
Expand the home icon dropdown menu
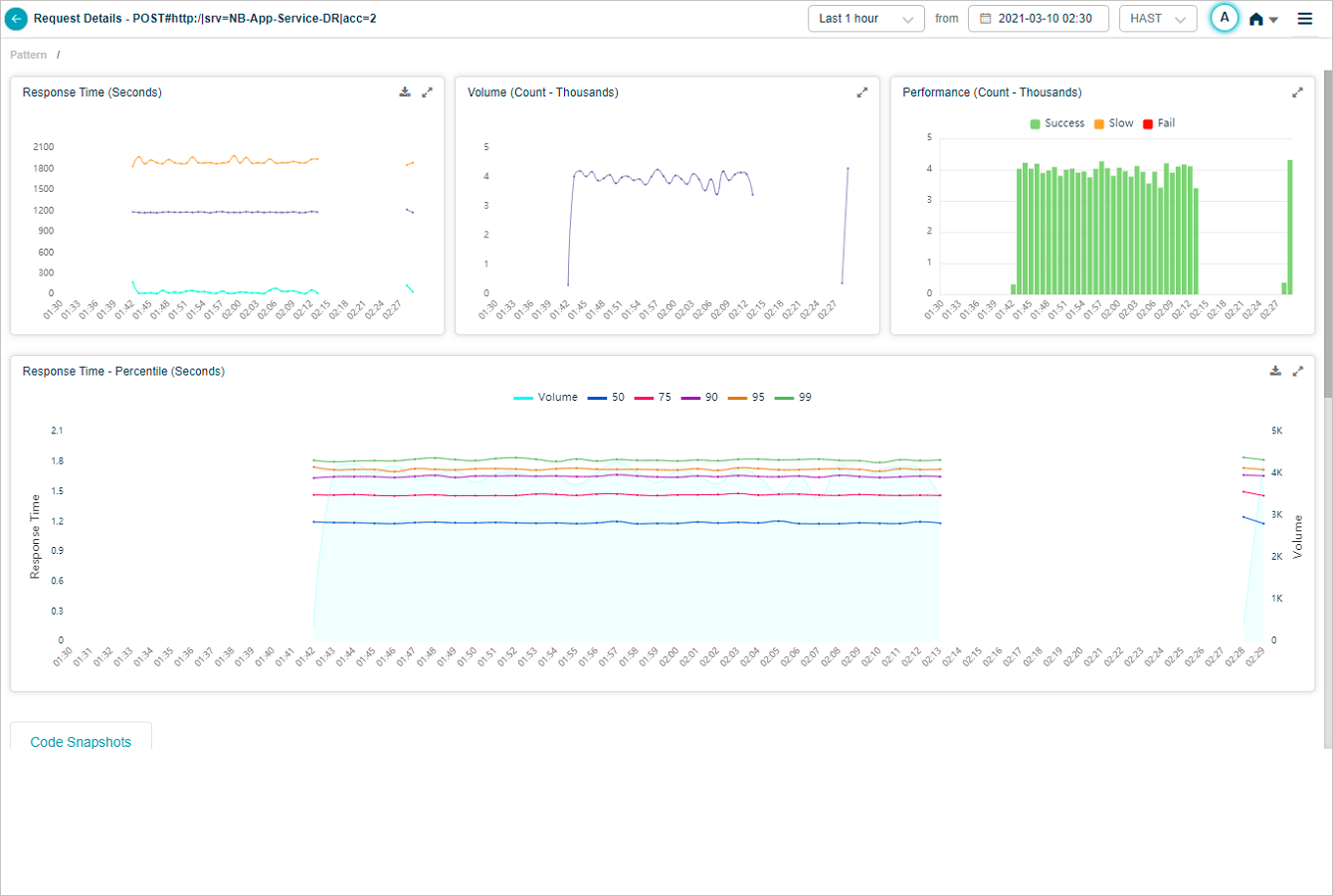coord(1262,19)
